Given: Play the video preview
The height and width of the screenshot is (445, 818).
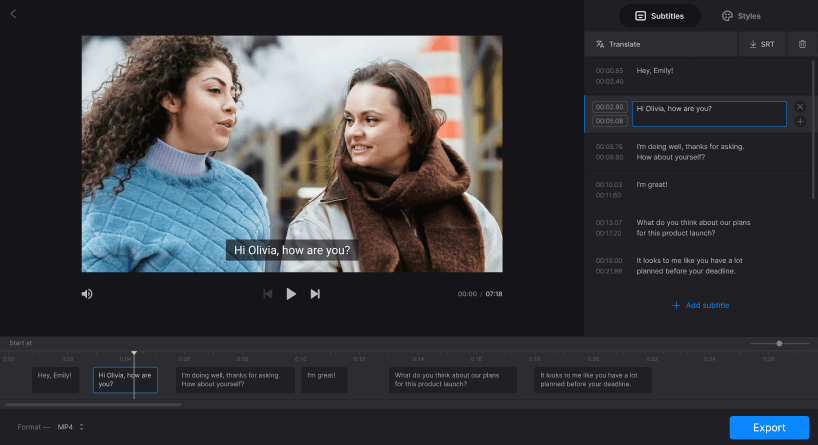Looking at the screenshot, I should pos(291,294).
